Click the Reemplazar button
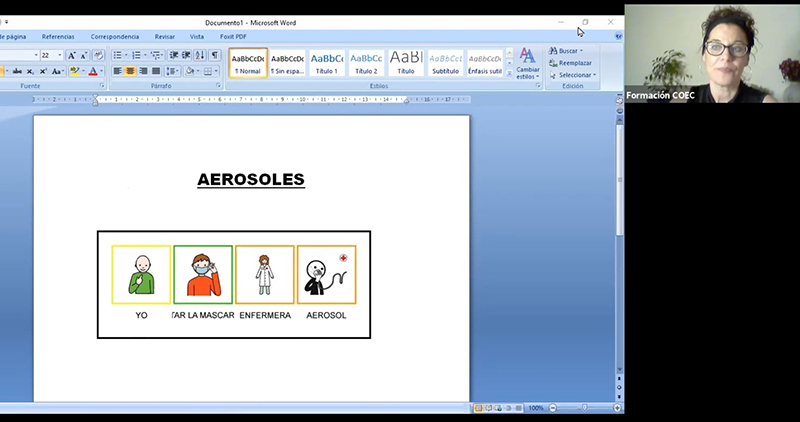This screenshot has width=800, height=422. click(574, 63)
